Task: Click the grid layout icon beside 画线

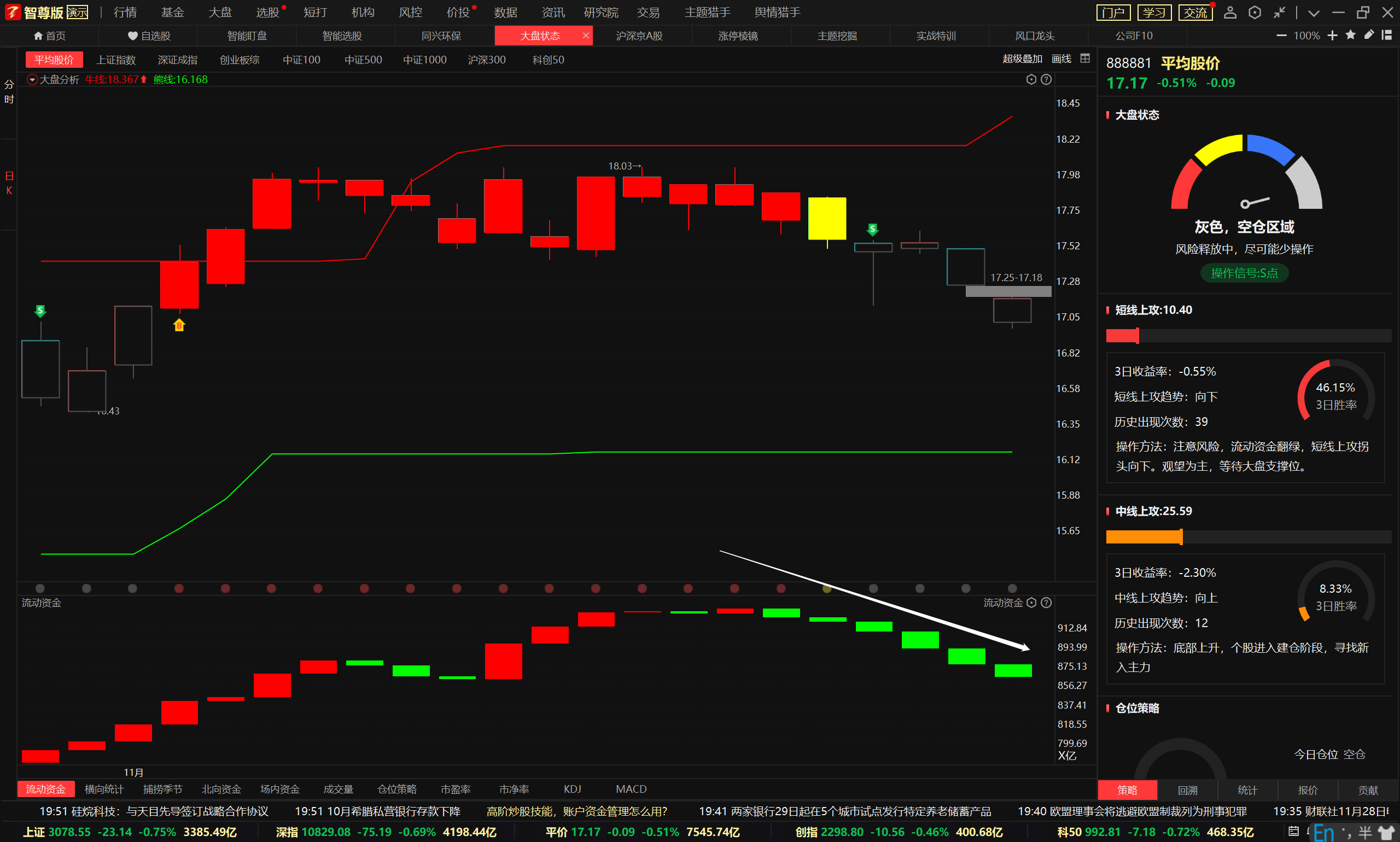Action: point(1084,59)
